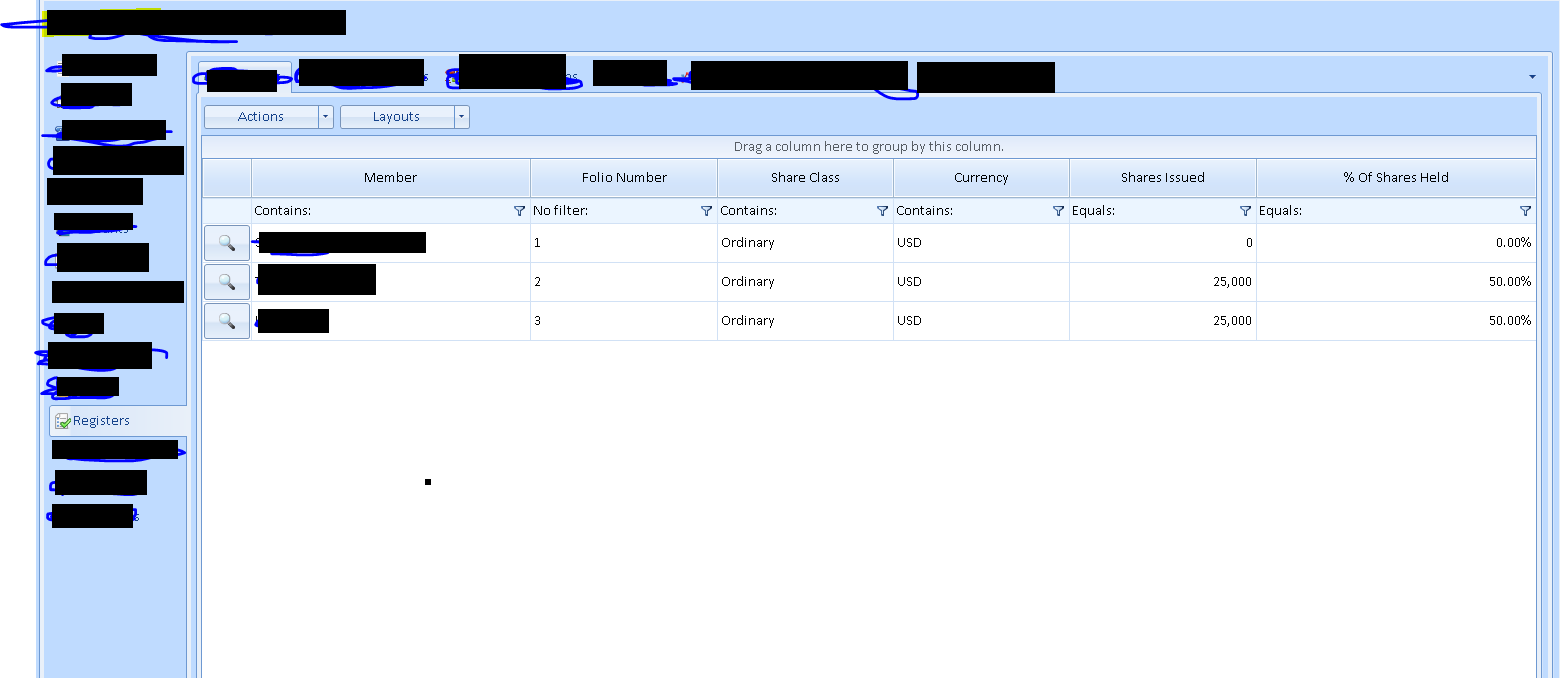Screen dimensions: 1560x678
Task: Select Registers in the left sidebar
Action: click(x=101, y=421)
